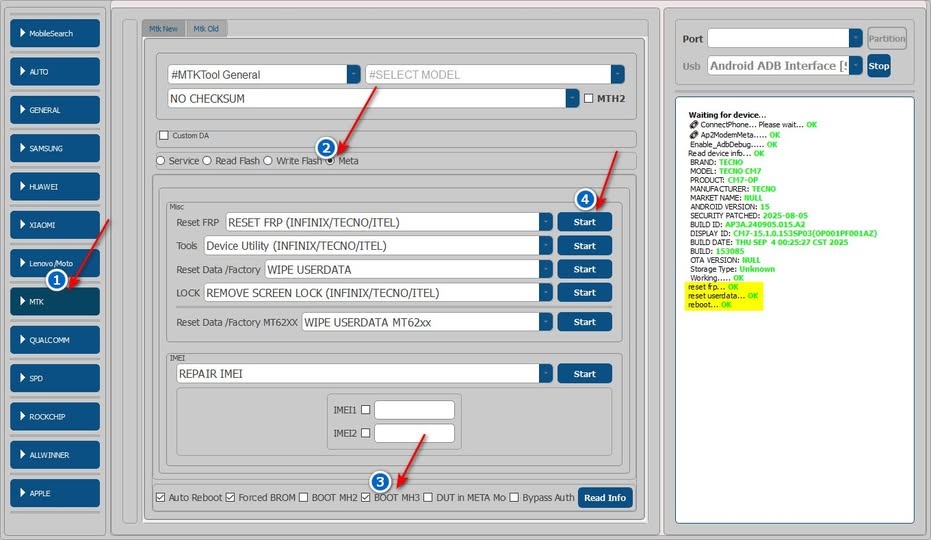Viewport: 931px width, 540px height.
Task: Click the IMEI1 input field
Action: pos(414,410)
